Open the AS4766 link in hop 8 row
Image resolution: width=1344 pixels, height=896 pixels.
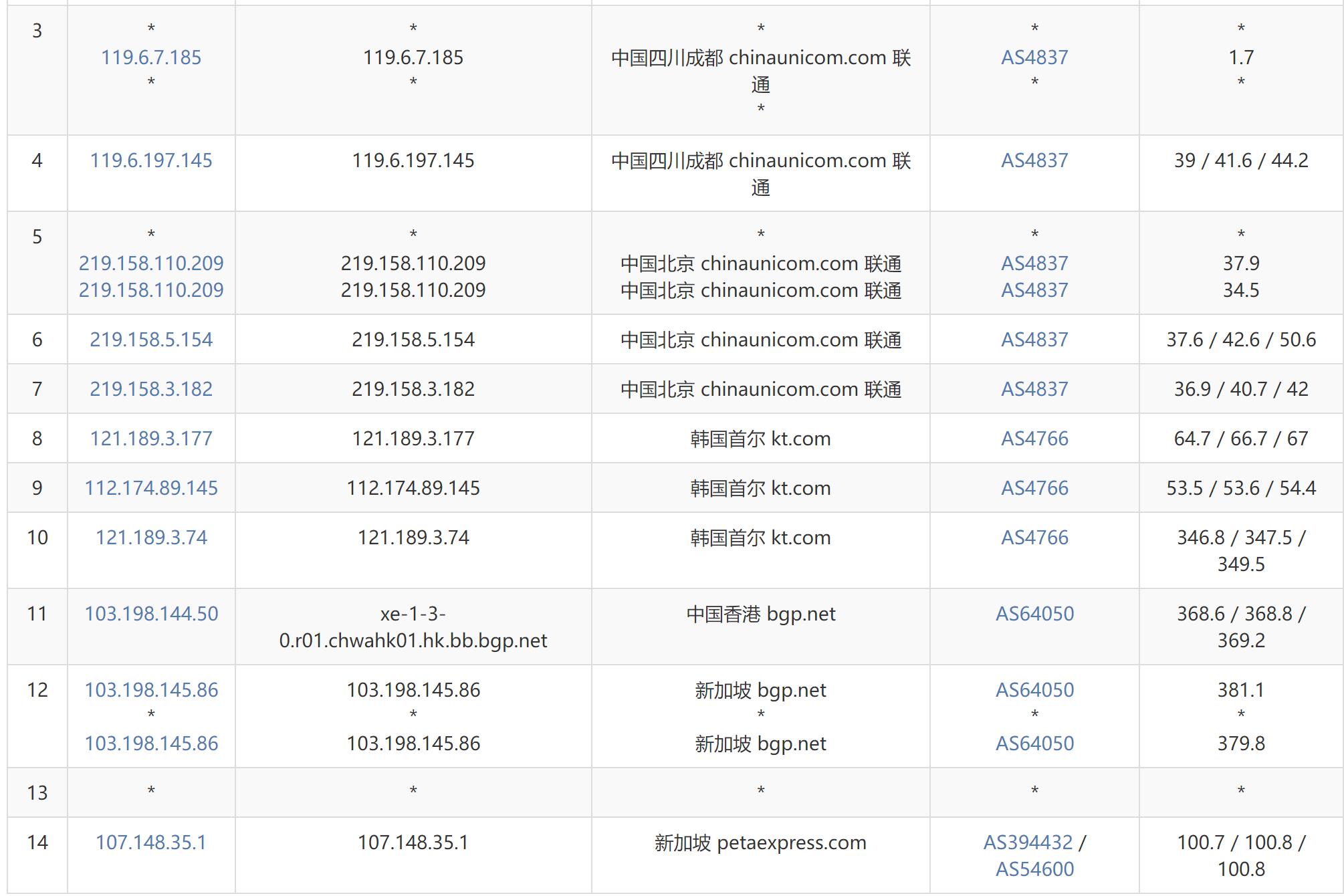1034,439
